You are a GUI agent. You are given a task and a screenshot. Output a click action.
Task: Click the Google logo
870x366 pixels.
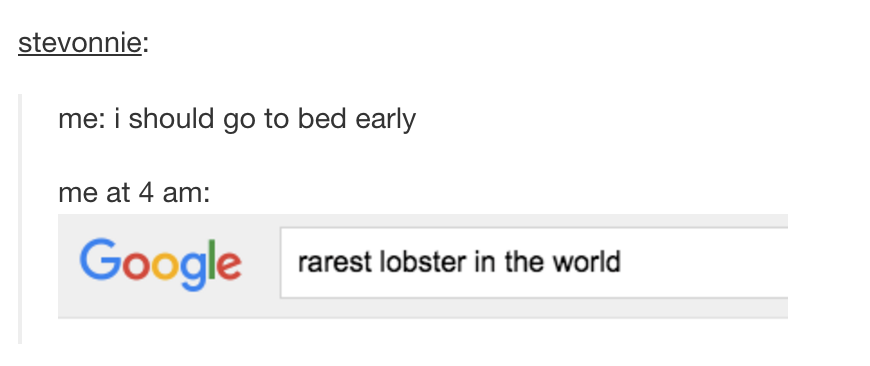coord(160,265)
